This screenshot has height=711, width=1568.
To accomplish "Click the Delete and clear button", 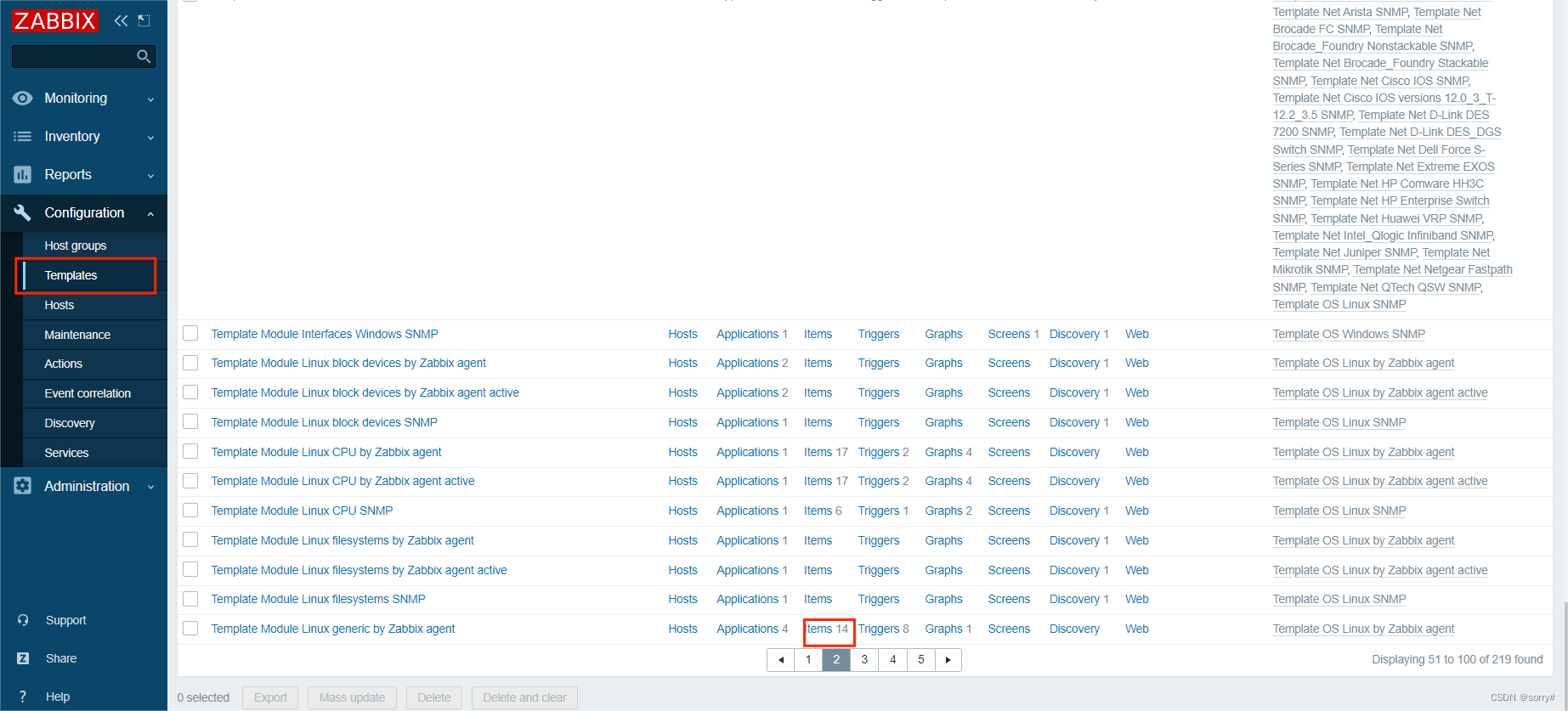I will pyautogui.click(x=524, y=697).
